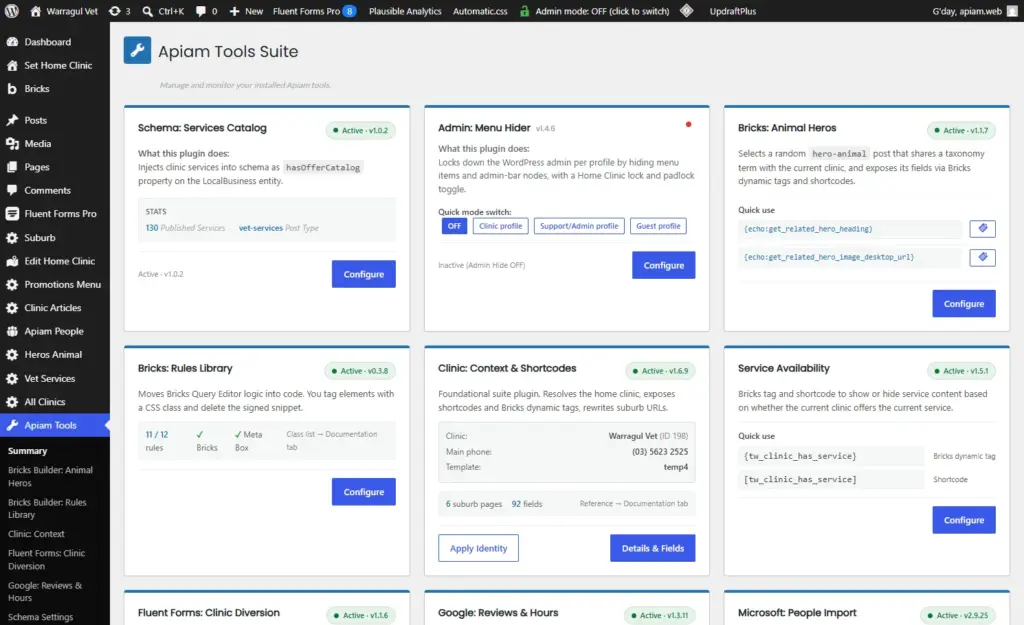Click the Pages icon in sidebar

pyautogui.click(x=12, y=167)
